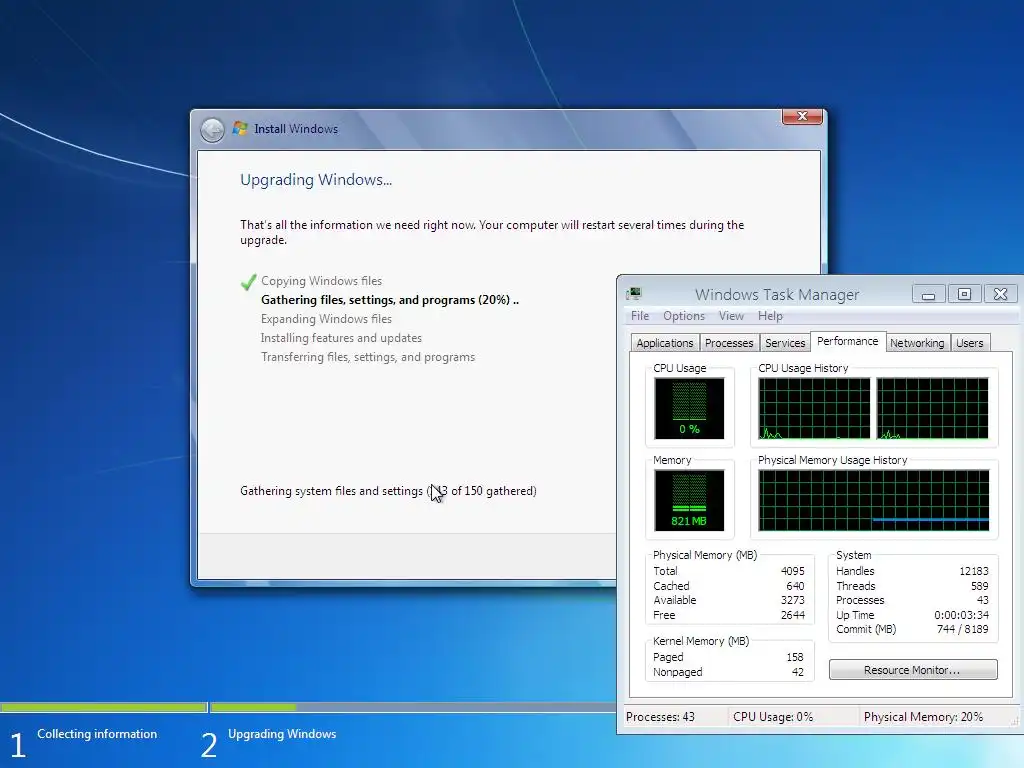Image resolution: width=1024 pixels, height=768 pixels.
Task: Switch to the Networking tab
Action: tap(917, 343)
